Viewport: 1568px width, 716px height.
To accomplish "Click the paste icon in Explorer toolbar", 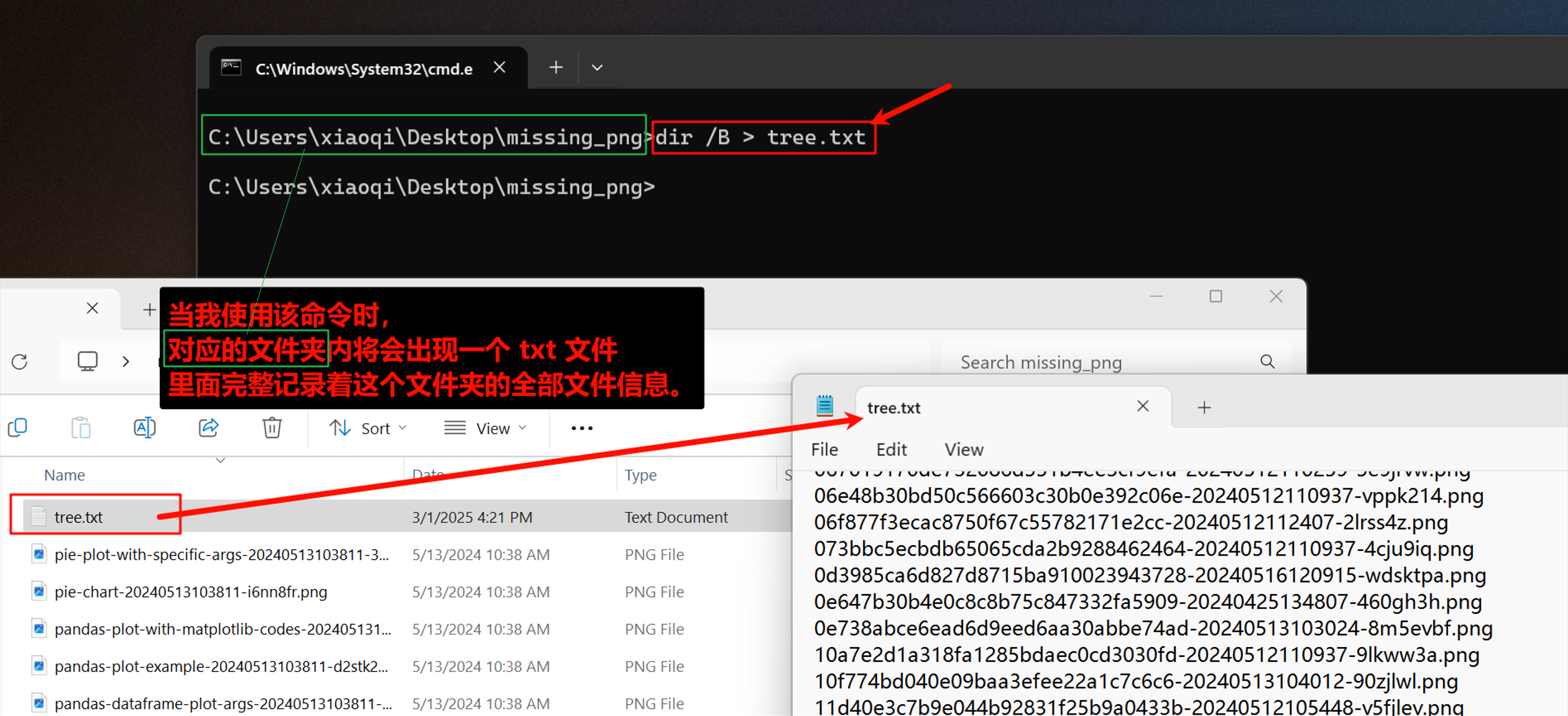I will tap(81, 428).
